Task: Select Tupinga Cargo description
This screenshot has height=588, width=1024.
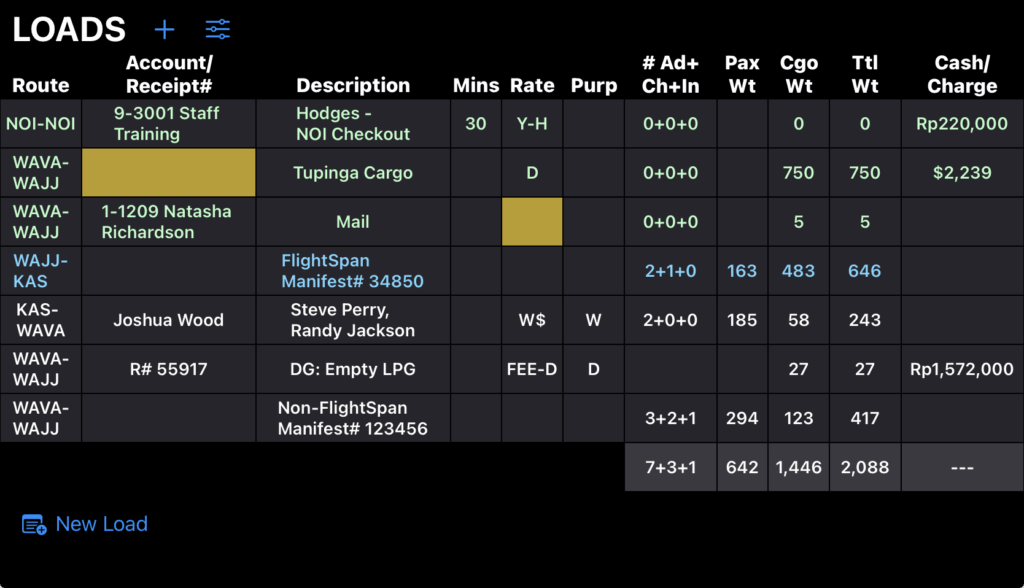Action: pyautogui.click(x=353, y=173)
